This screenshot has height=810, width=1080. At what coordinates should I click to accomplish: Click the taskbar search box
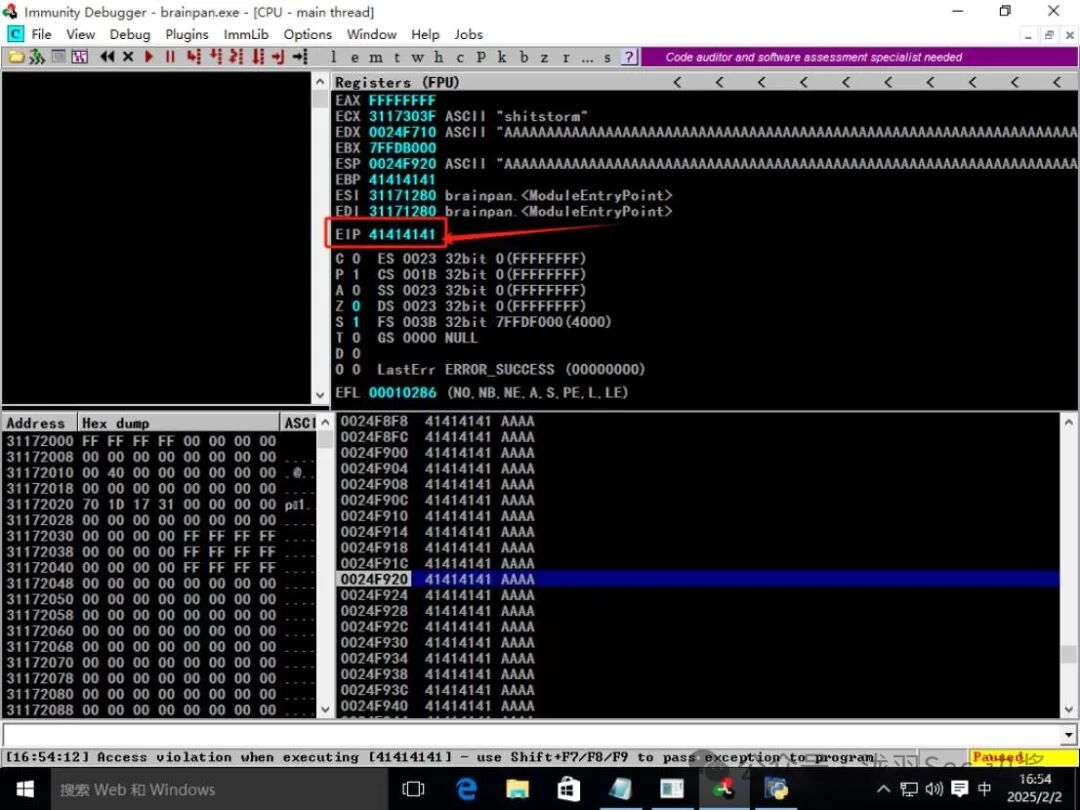[x=219, y=789]
